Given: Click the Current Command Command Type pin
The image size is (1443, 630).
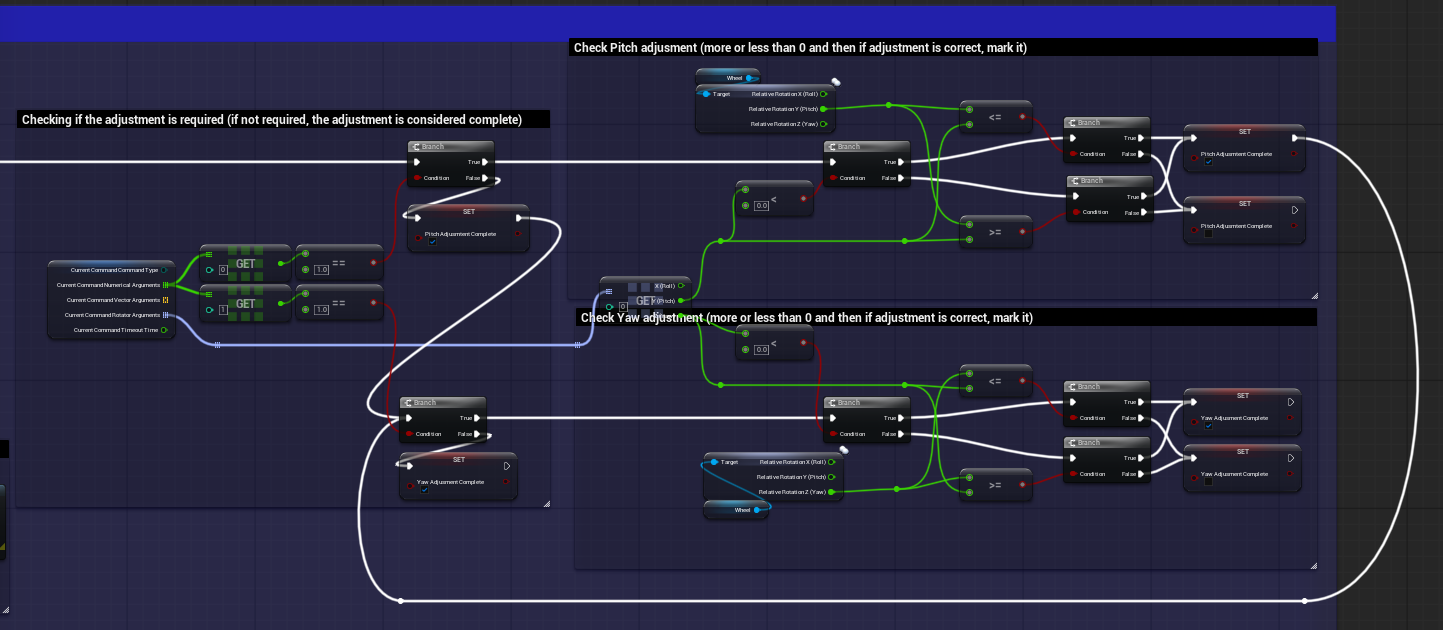Looking at the screenshot, I should (164, 270).
